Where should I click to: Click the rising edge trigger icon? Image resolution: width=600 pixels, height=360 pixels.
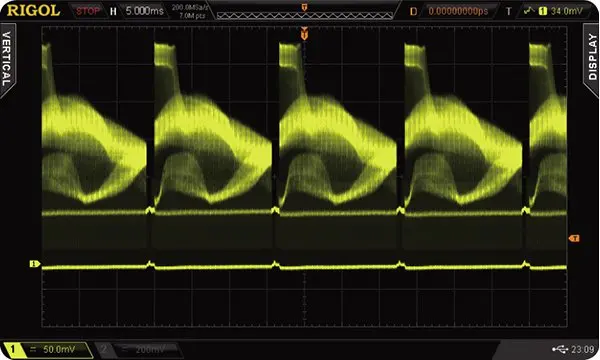tap(529, 11)
